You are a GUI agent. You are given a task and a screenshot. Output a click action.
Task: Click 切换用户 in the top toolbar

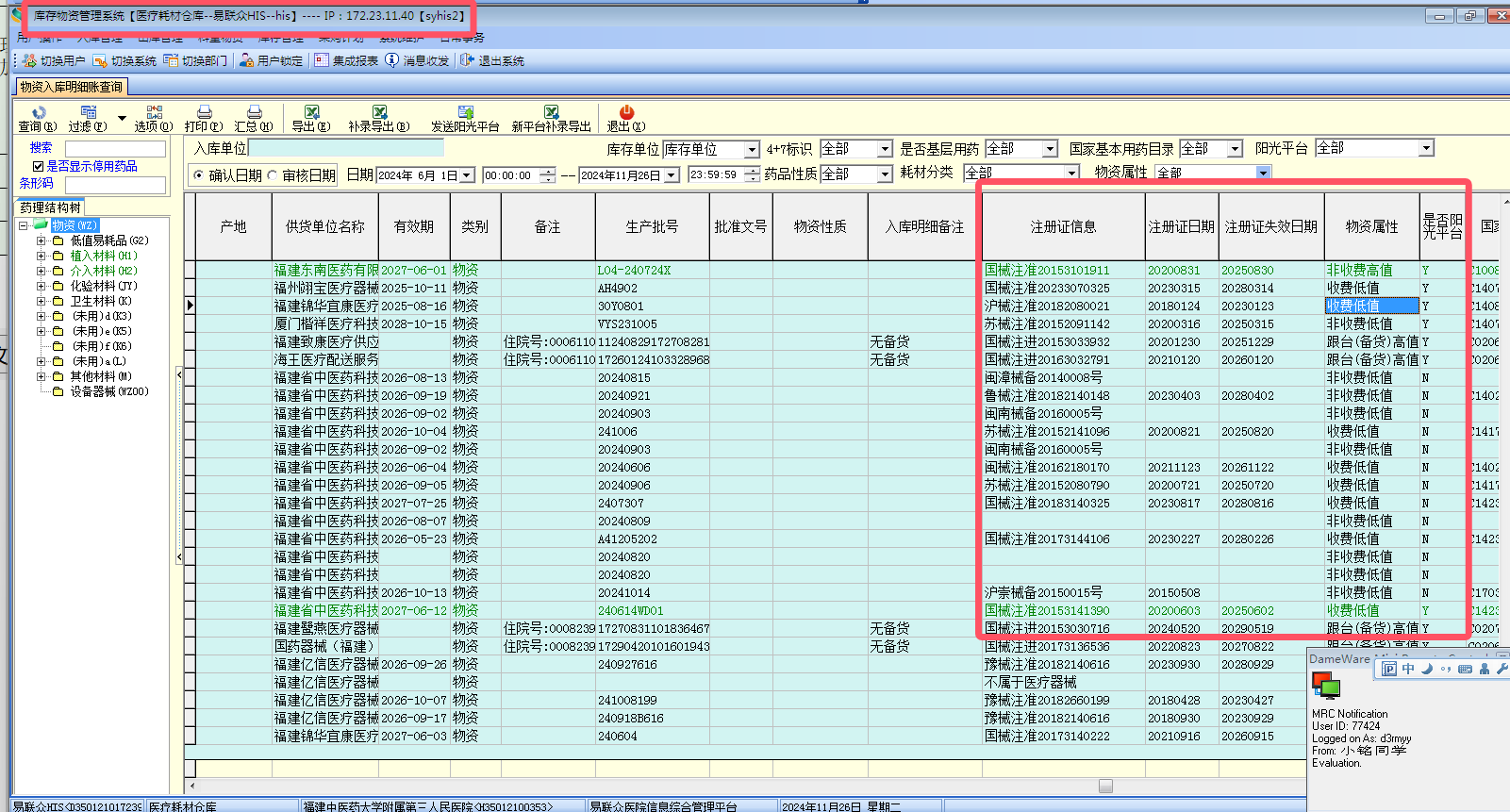click(x=54, y=60)
